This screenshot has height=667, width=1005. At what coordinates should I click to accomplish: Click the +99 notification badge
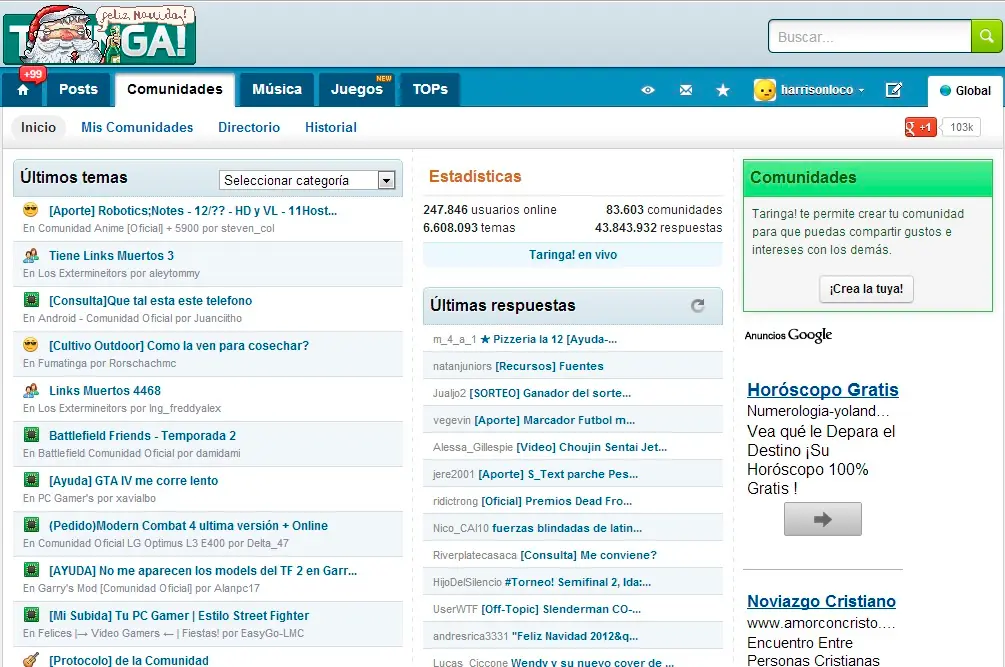31,74
